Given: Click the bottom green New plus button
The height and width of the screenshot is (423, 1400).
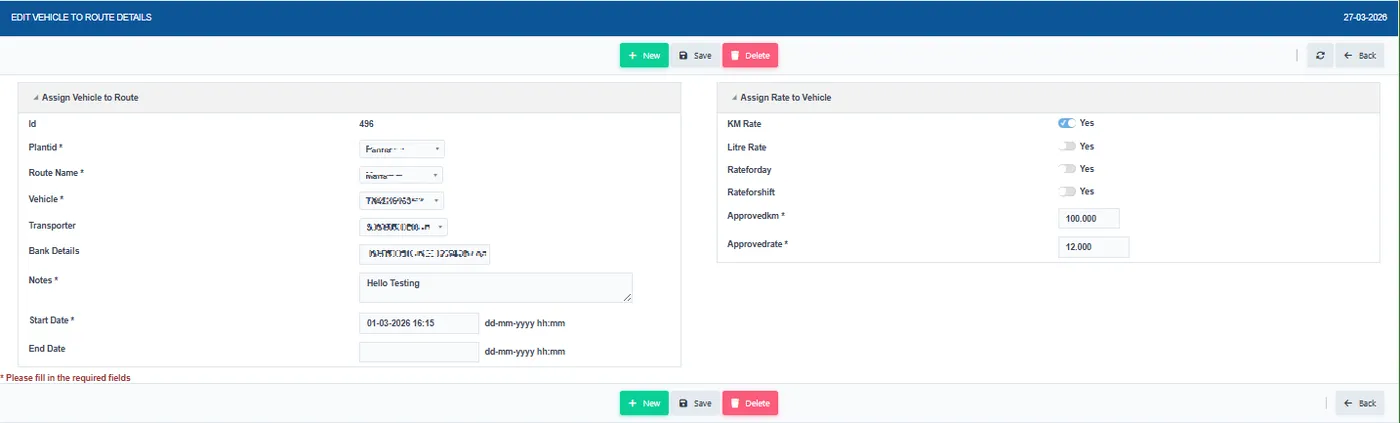Looking at the screenshot, I should [x=644, y=403].
